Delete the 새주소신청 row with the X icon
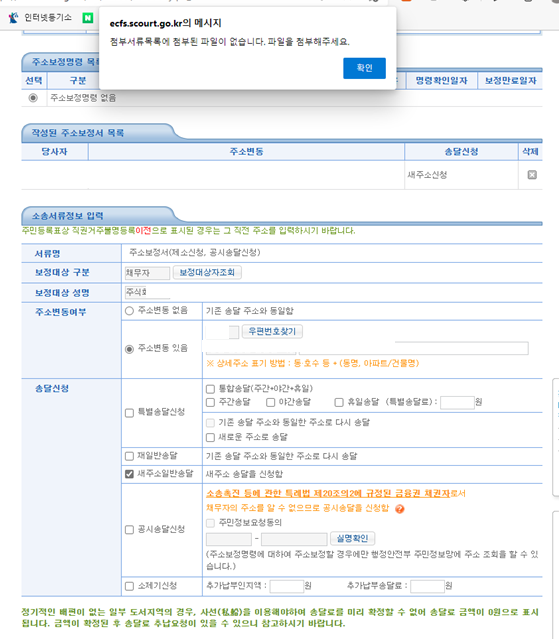 [532, 175]
